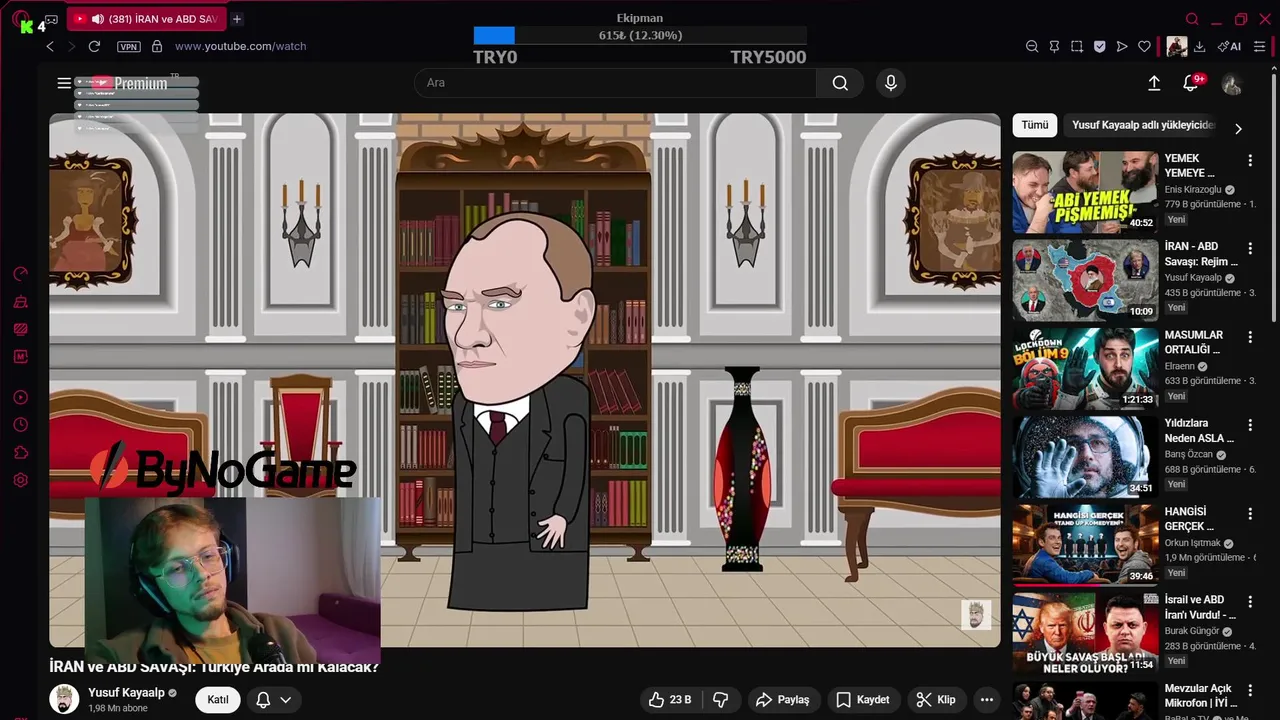Go back to previous page

[x=50, y=46]
